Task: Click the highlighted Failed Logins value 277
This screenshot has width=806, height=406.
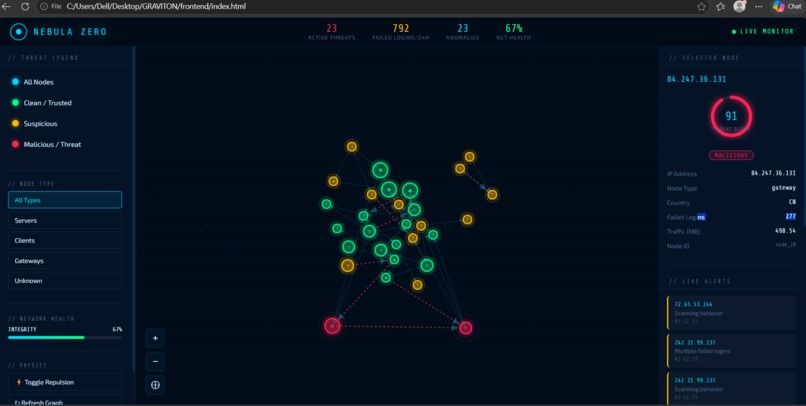Action: click(x=791, y=216)
